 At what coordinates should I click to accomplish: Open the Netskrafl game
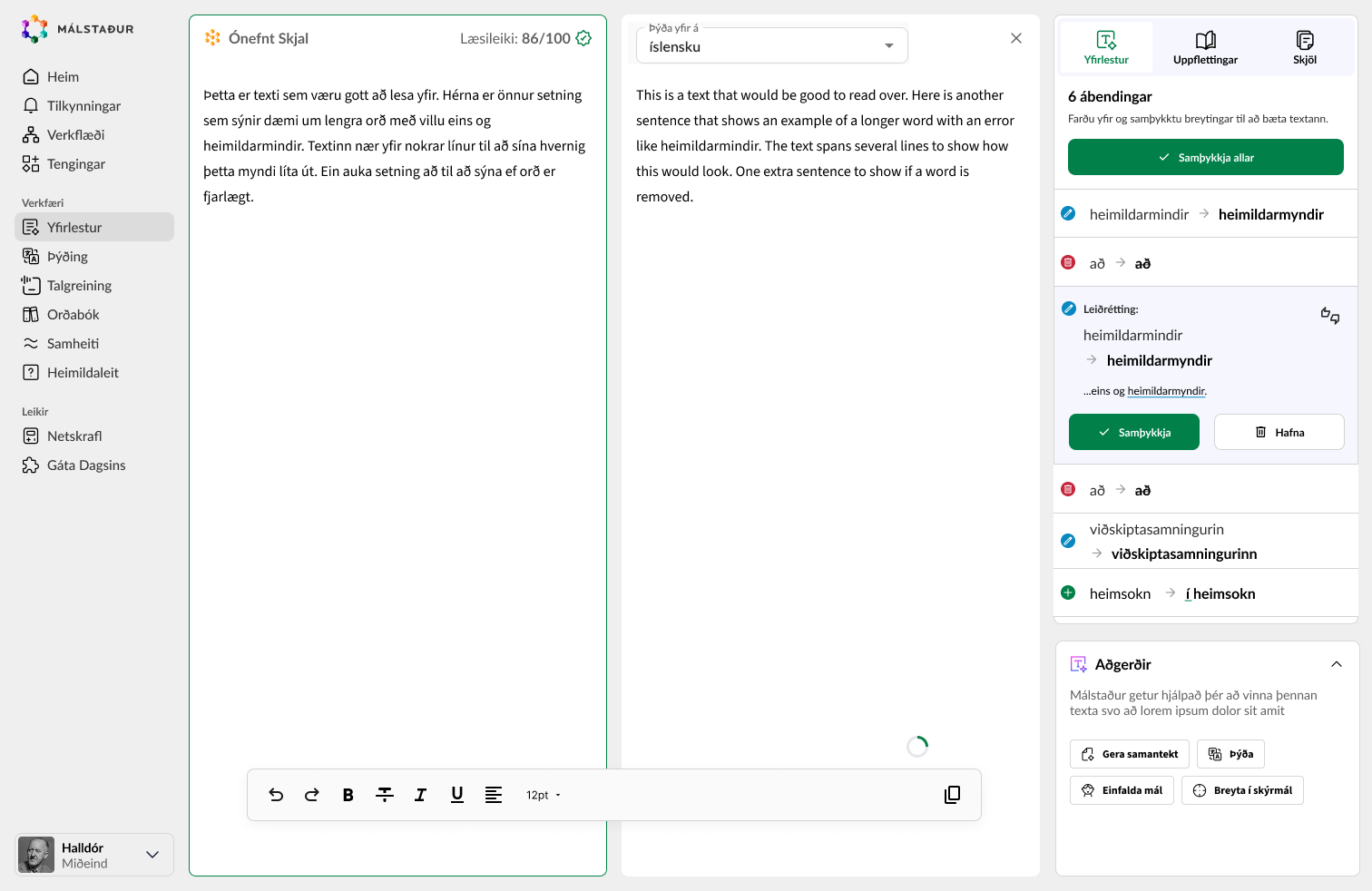point(94,436)
